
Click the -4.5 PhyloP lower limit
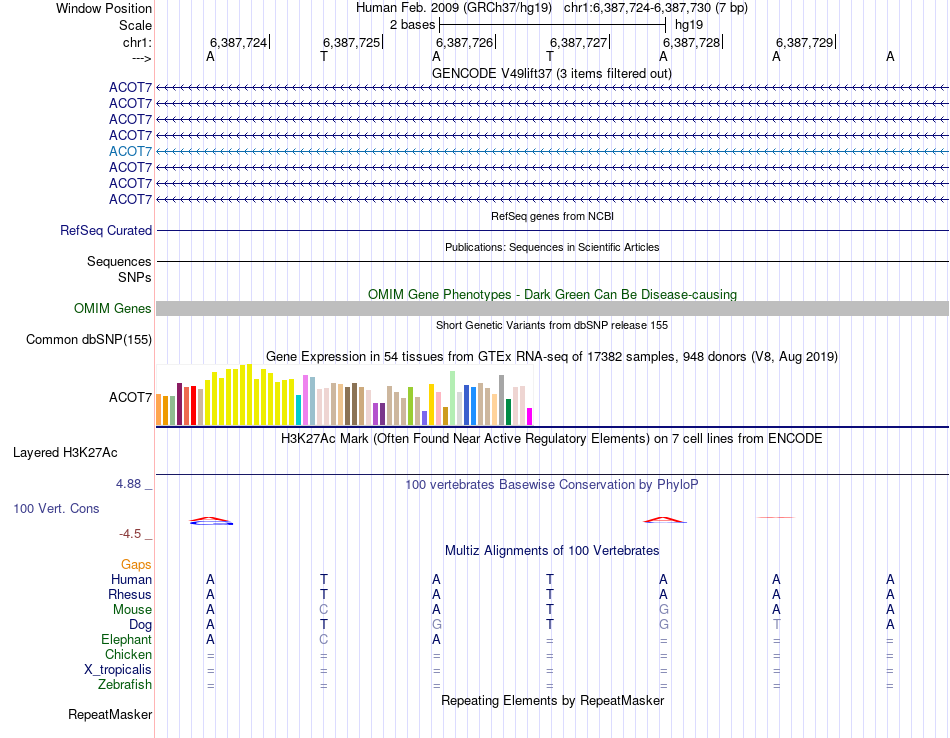point(130,534)
